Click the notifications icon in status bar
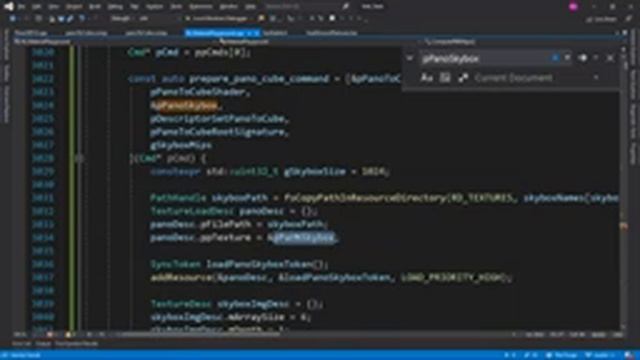Screen dimensions: 640x360 pyautogui.click(x=629, y=355)
